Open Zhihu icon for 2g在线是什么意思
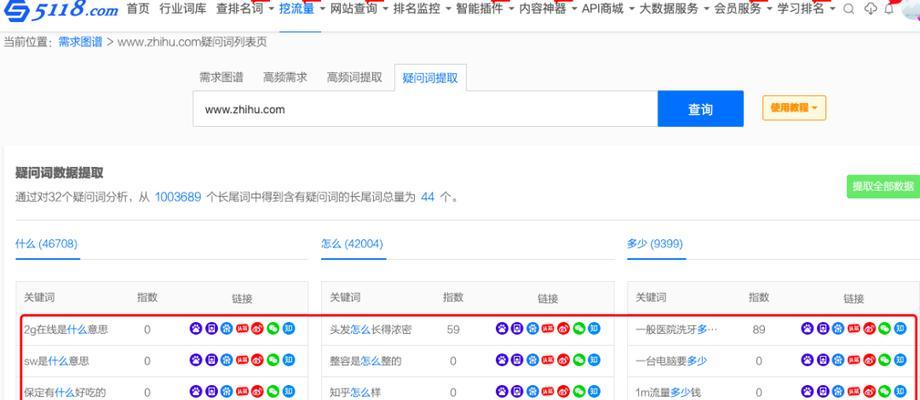 [288, 329]
